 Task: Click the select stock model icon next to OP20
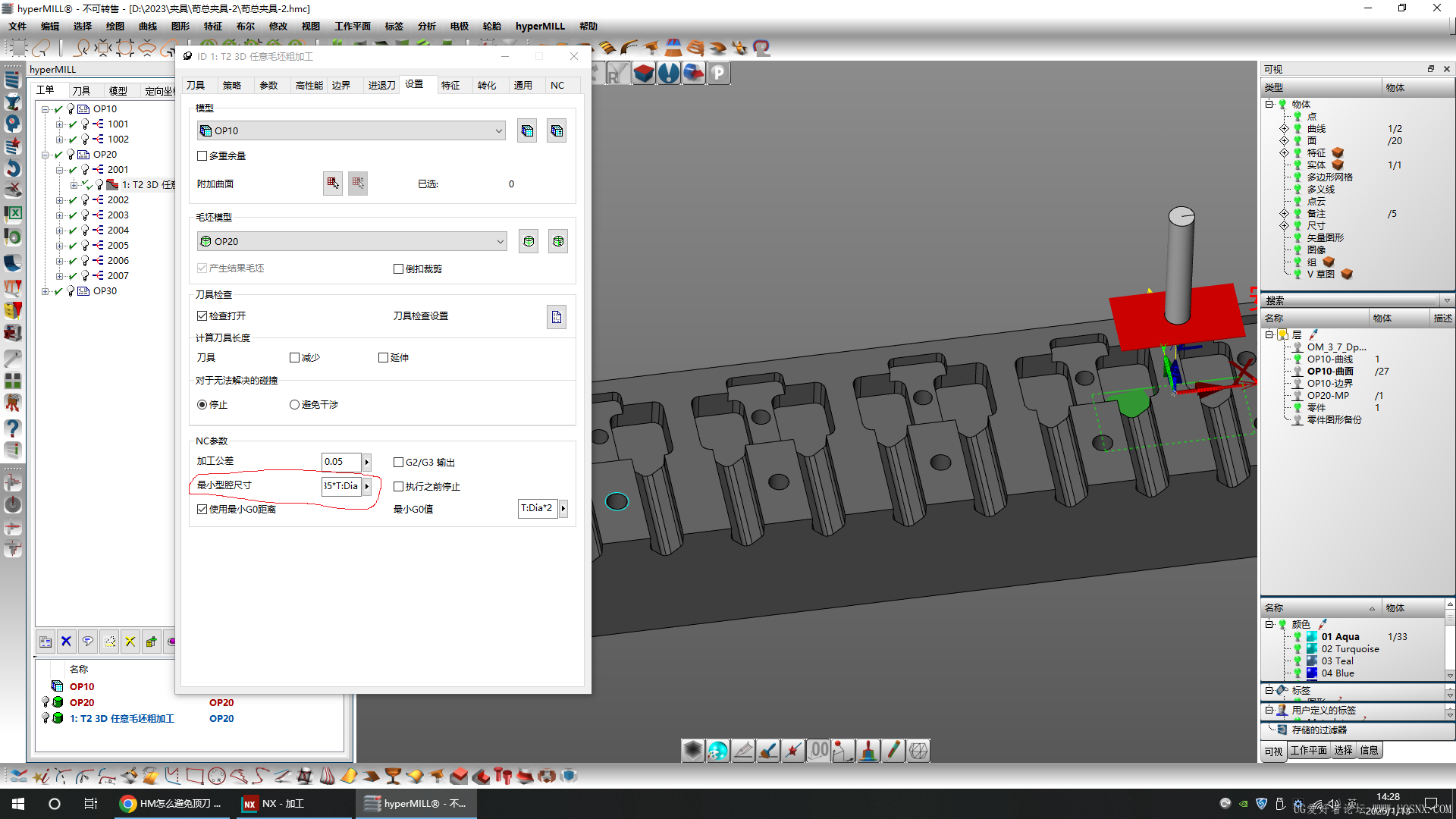point(529,241)
